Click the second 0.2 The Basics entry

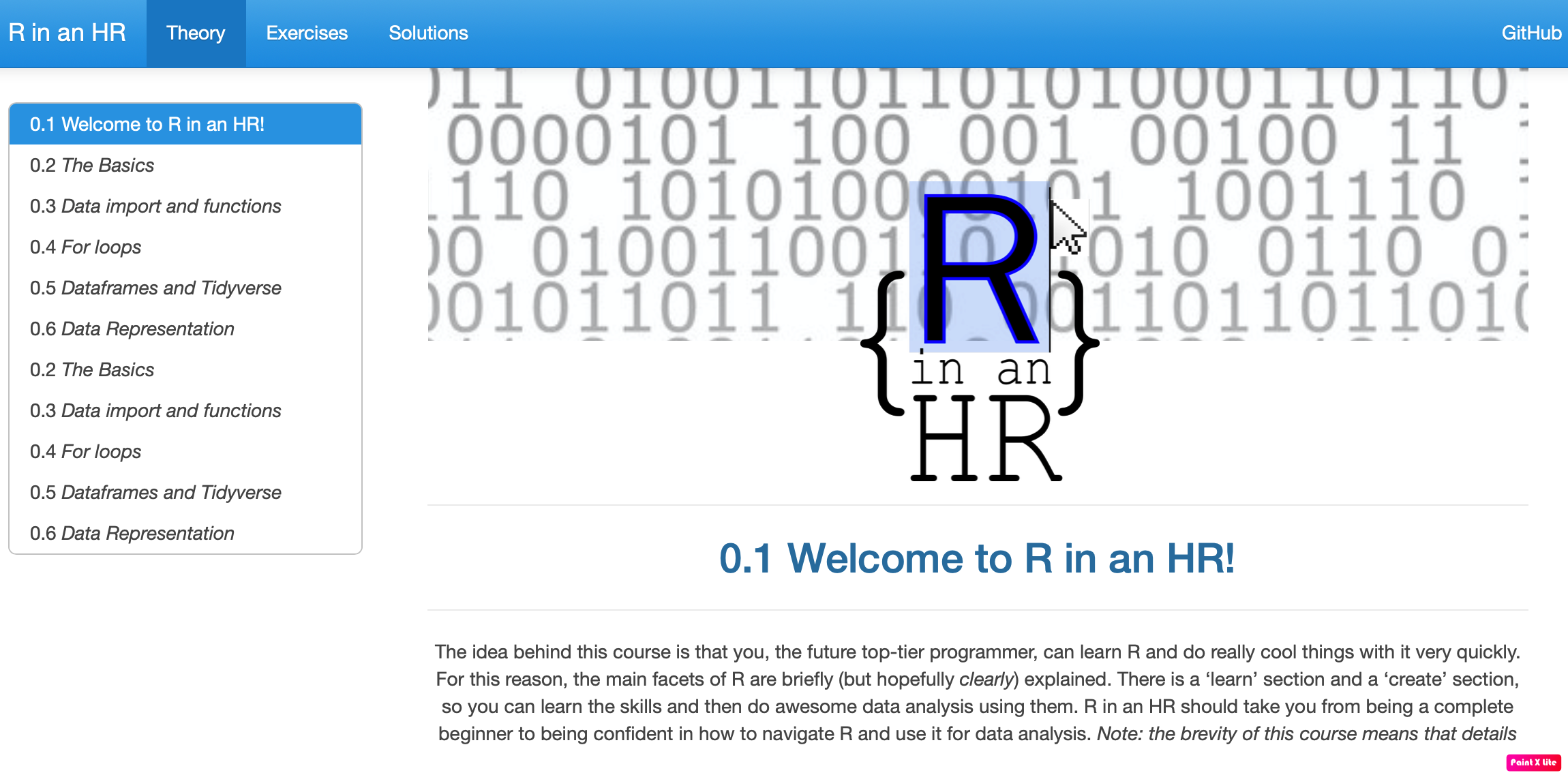91,369
